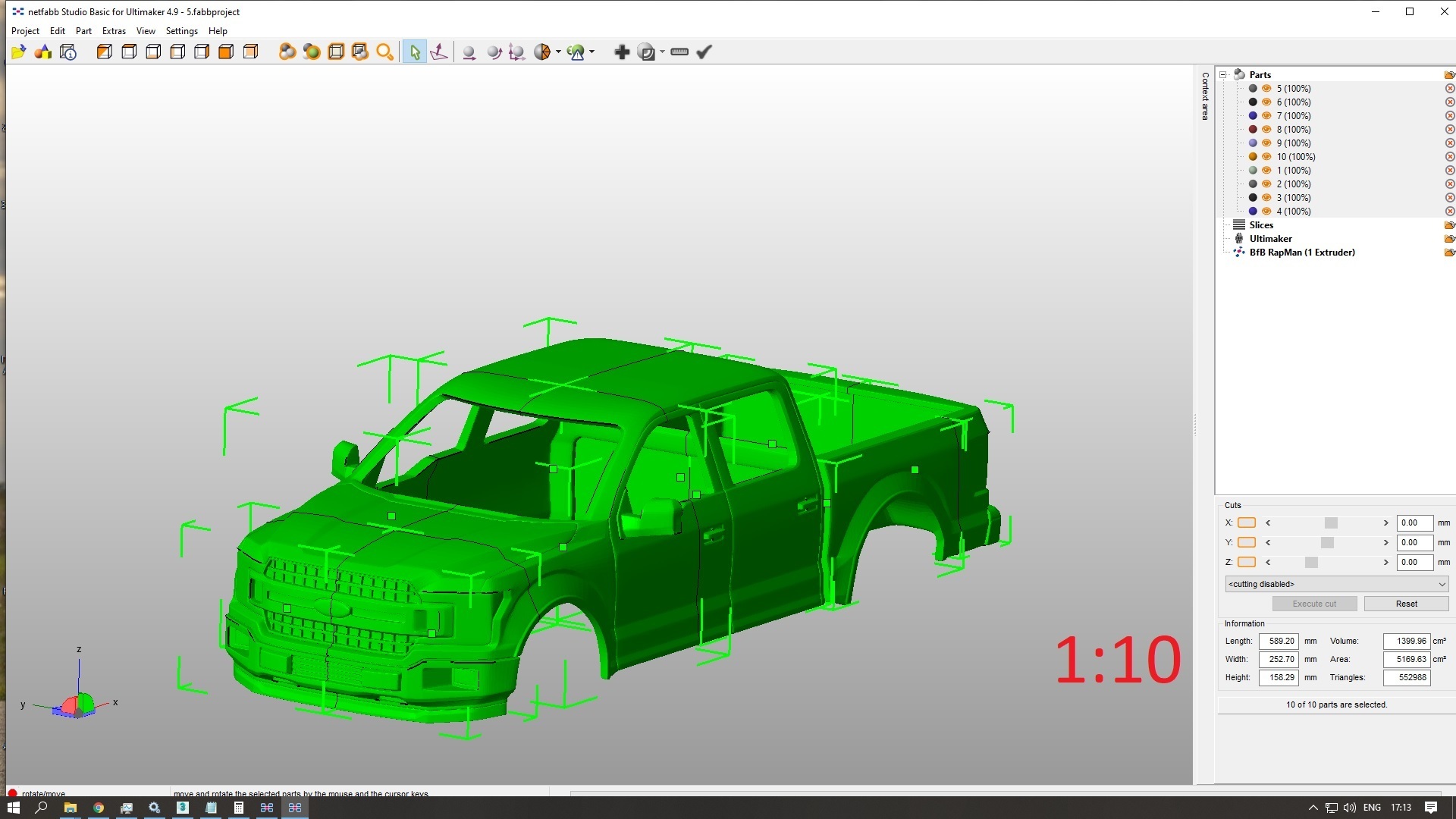Open the cutting disabled dropdown
This screenshot has width=1456, height=819.
pos(1337,584)
